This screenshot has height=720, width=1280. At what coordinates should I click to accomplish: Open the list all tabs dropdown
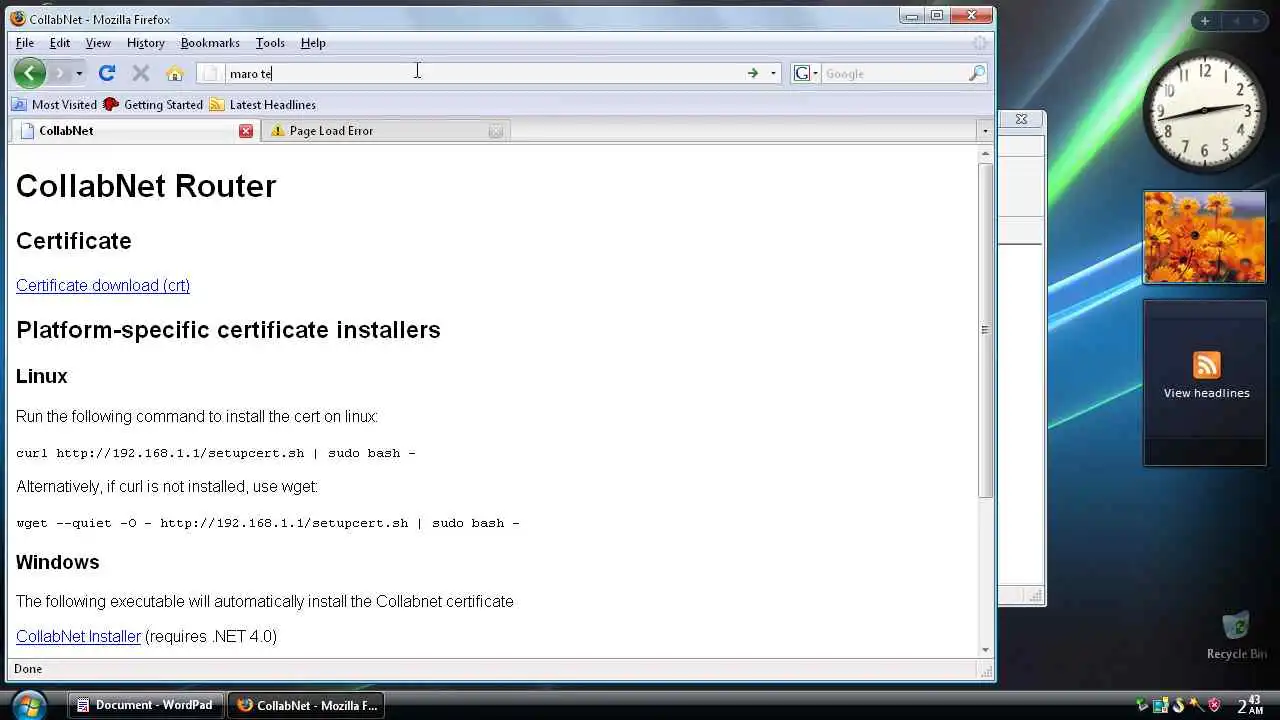pos(985,131)
